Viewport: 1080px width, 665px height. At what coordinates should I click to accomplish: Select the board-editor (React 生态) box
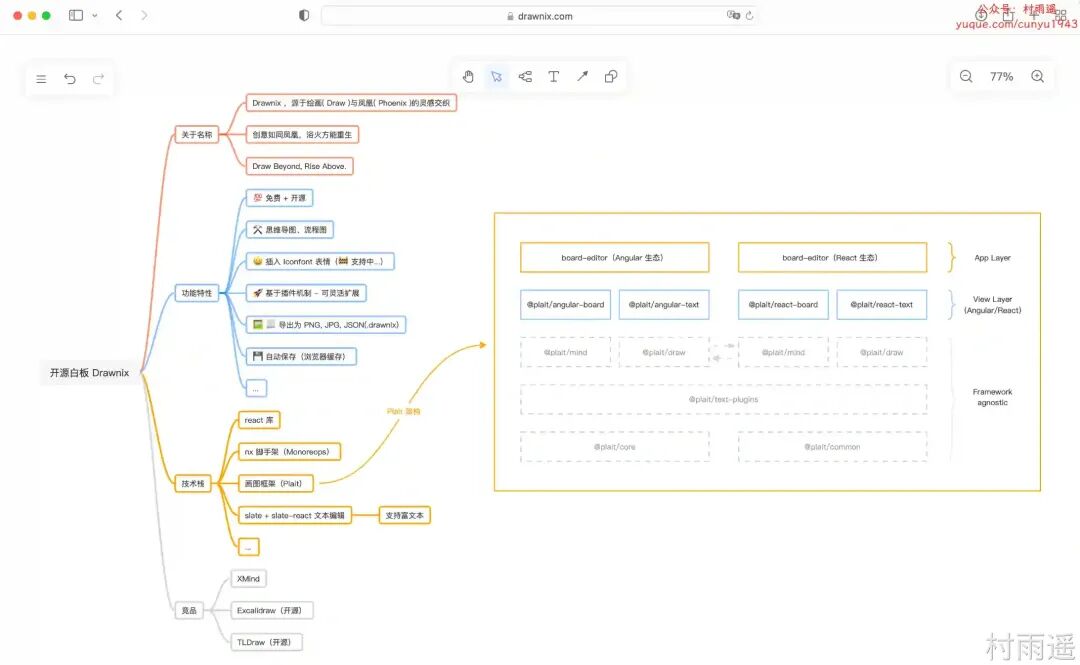pos(832,257)
